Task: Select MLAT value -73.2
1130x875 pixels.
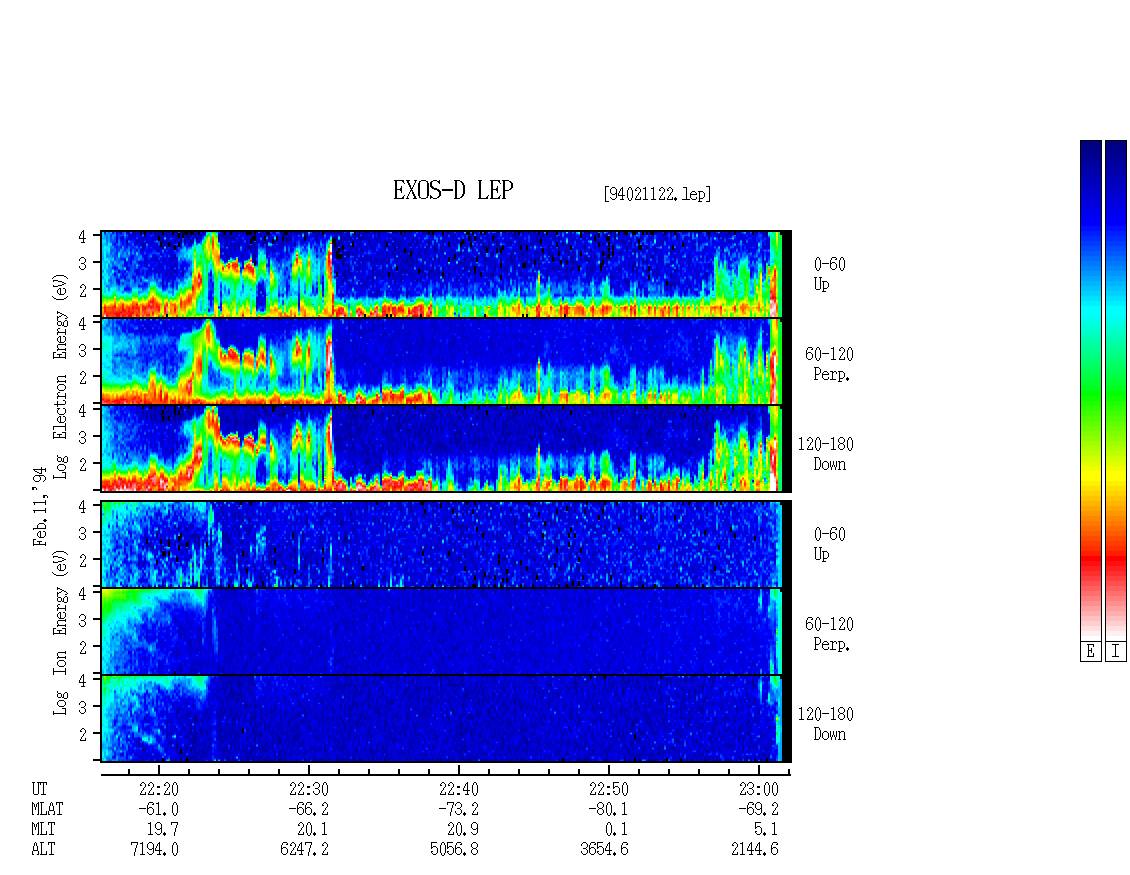Action: point(458,809)
